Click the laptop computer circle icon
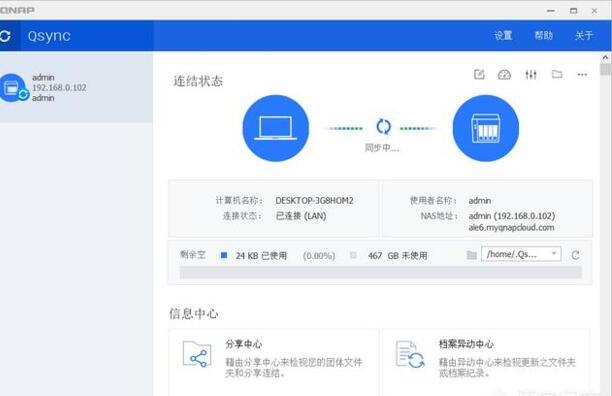The height and width of the screenshot is (396, 612). tap(276, 128)
